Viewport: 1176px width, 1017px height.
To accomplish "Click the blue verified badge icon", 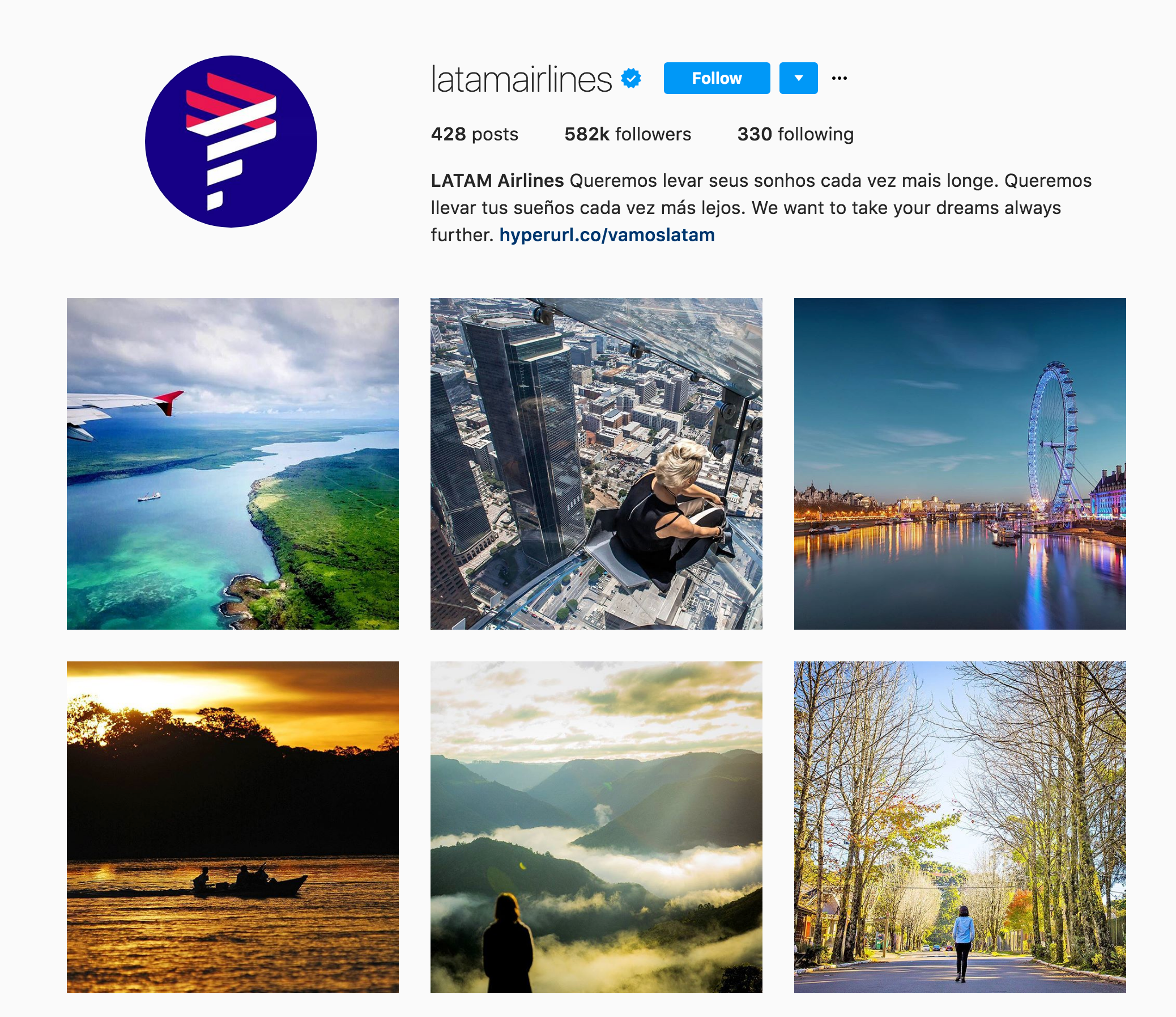I will coord(631,78).
